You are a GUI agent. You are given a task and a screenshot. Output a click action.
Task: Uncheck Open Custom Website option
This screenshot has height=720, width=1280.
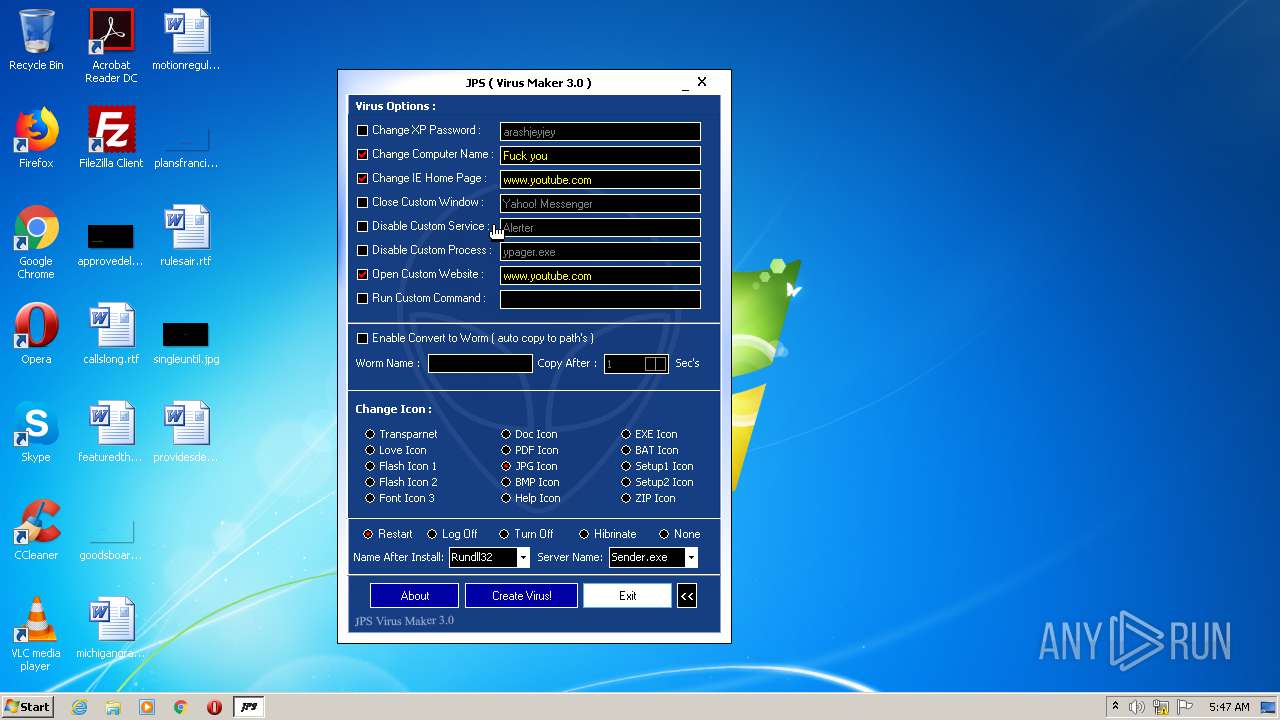click(x=363, y=274)
